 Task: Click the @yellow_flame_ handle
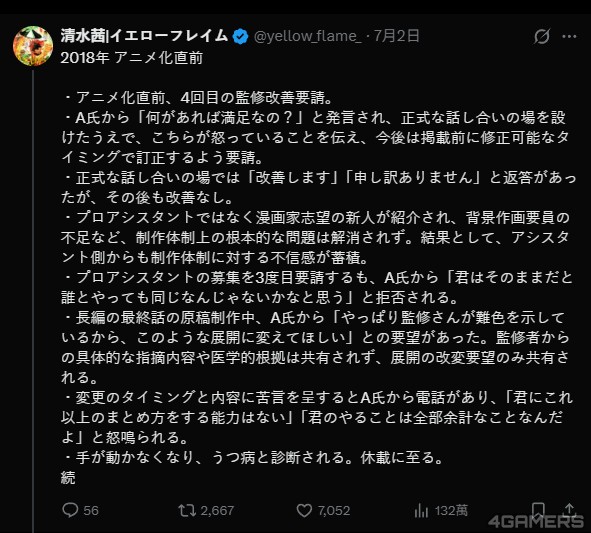(x=308, y=36)
